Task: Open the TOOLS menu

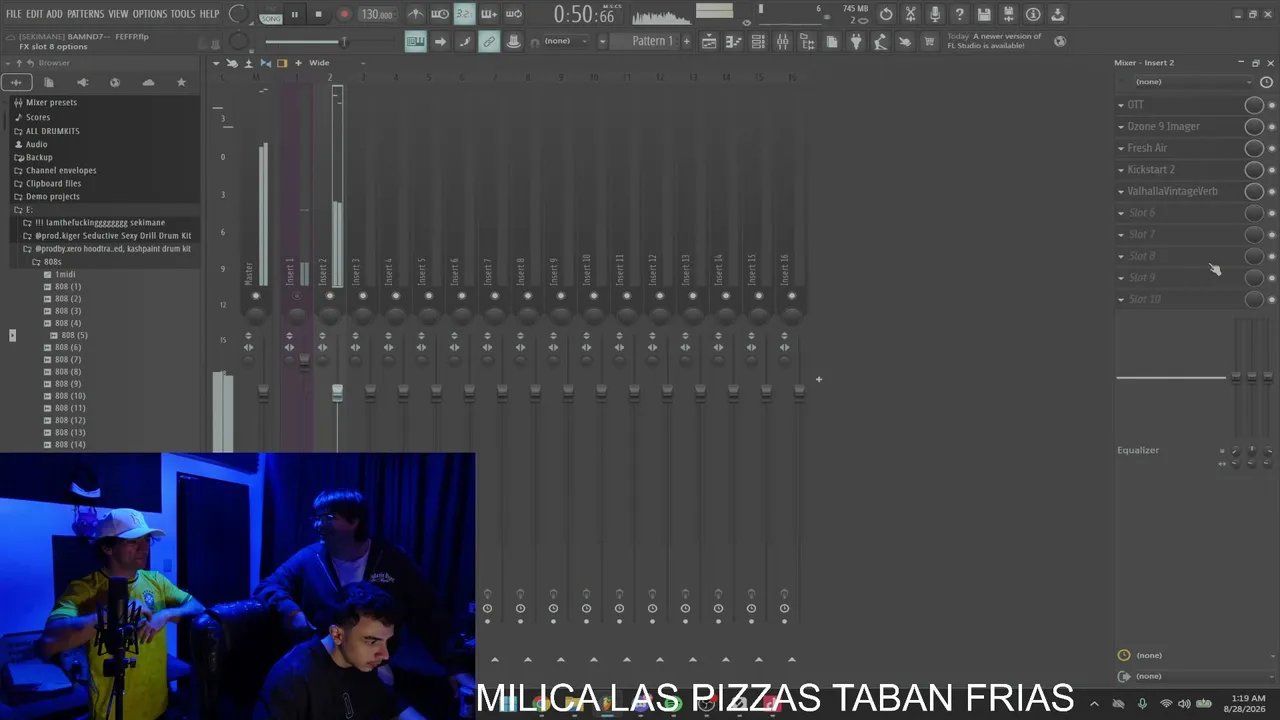Action: 183,14
